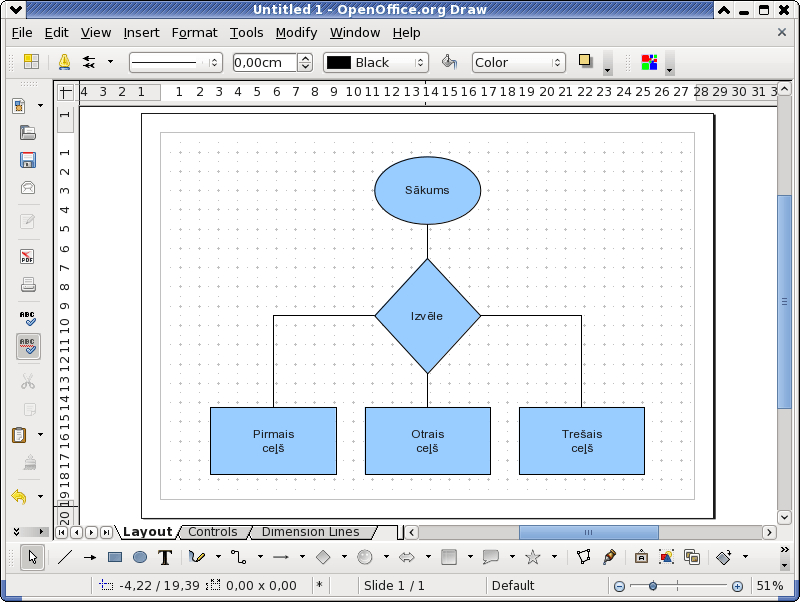
Task: Select the Rectangle tool
Action: (115, 557)
